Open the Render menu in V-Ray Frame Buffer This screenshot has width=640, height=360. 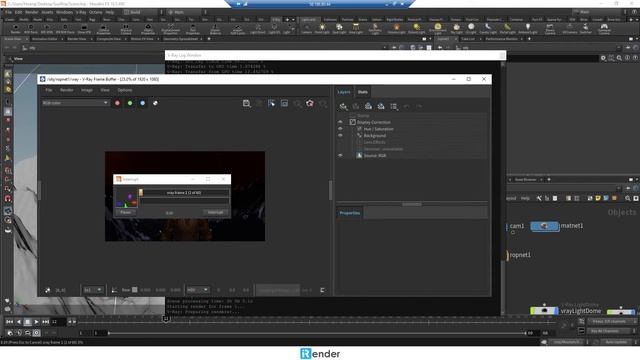coord(67,90)
